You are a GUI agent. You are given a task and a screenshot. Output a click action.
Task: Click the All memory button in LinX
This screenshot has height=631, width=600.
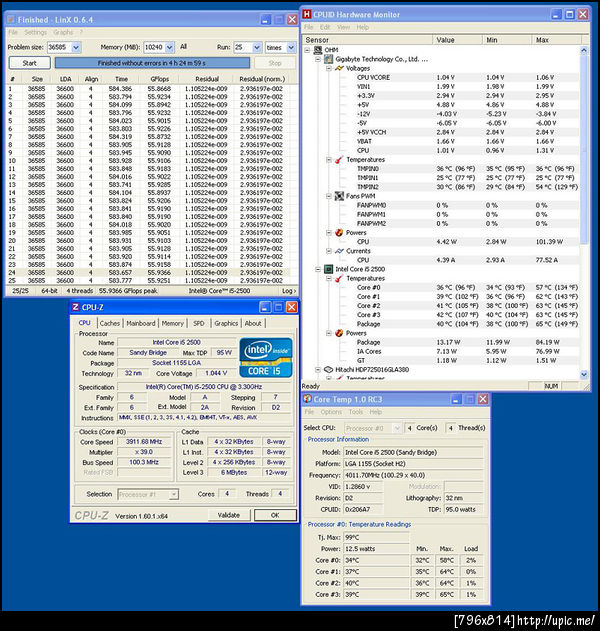pyautogui.click(x=184, y=47)
